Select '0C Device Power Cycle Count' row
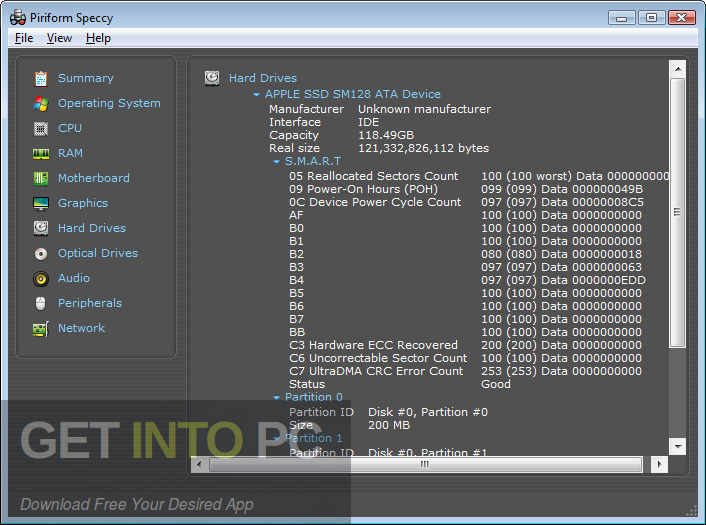 [x=466, y=202]
